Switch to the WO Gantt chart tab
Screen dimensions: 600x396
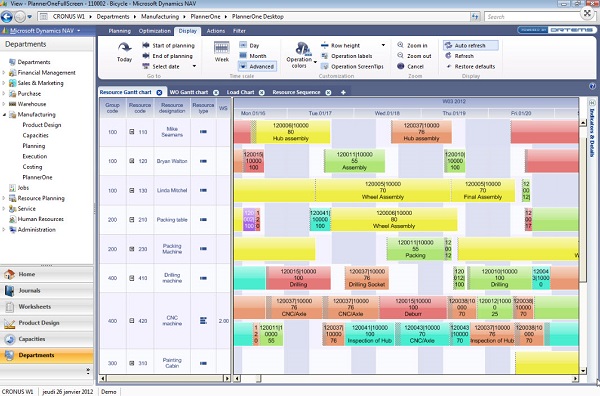pyautogui.click(x=189, y=92)
